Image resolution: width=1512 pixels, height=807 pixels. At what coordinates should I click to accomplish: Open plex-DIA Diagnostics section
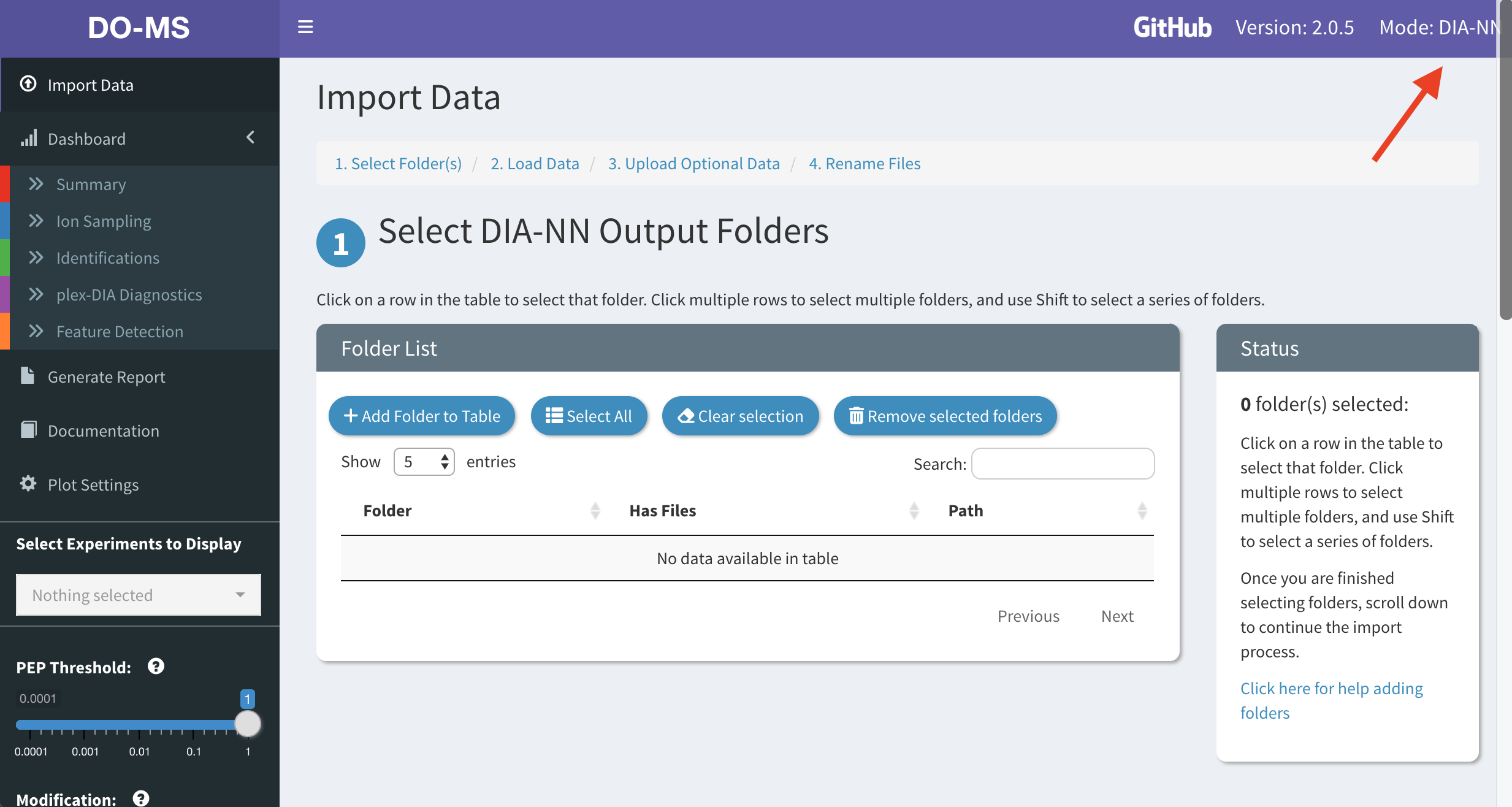point(140,294)
